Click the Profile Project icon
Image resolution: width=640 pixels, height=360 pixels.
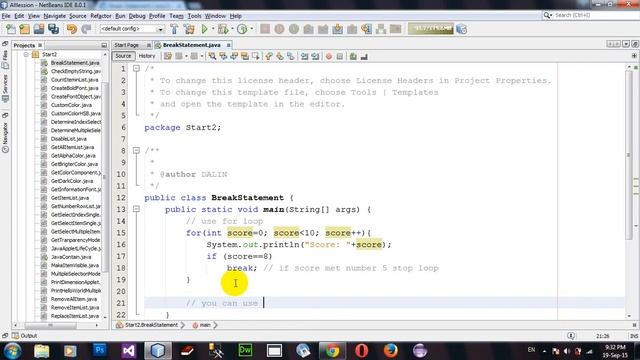pos(242,29)
